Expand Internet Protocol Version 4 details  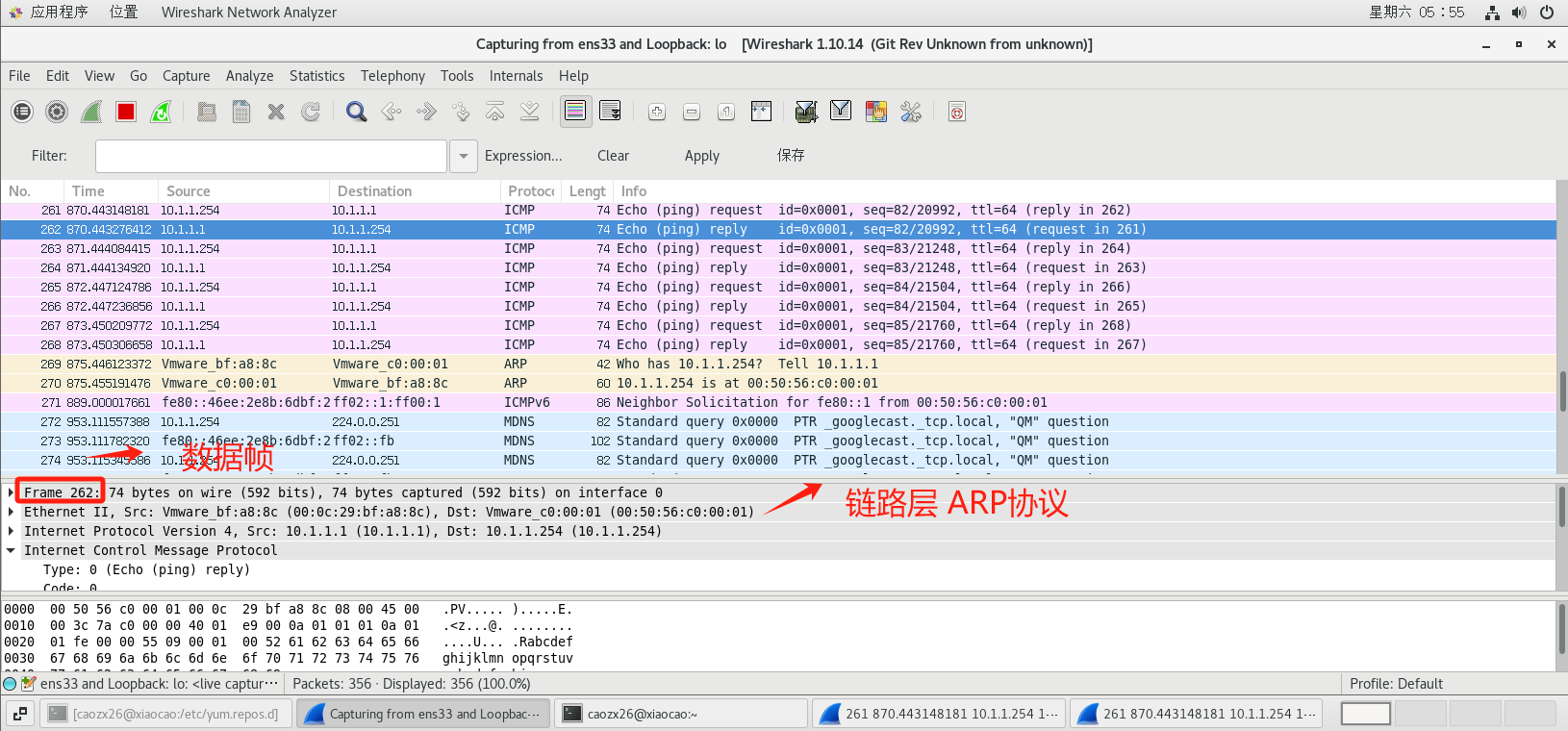click(11, 531)
